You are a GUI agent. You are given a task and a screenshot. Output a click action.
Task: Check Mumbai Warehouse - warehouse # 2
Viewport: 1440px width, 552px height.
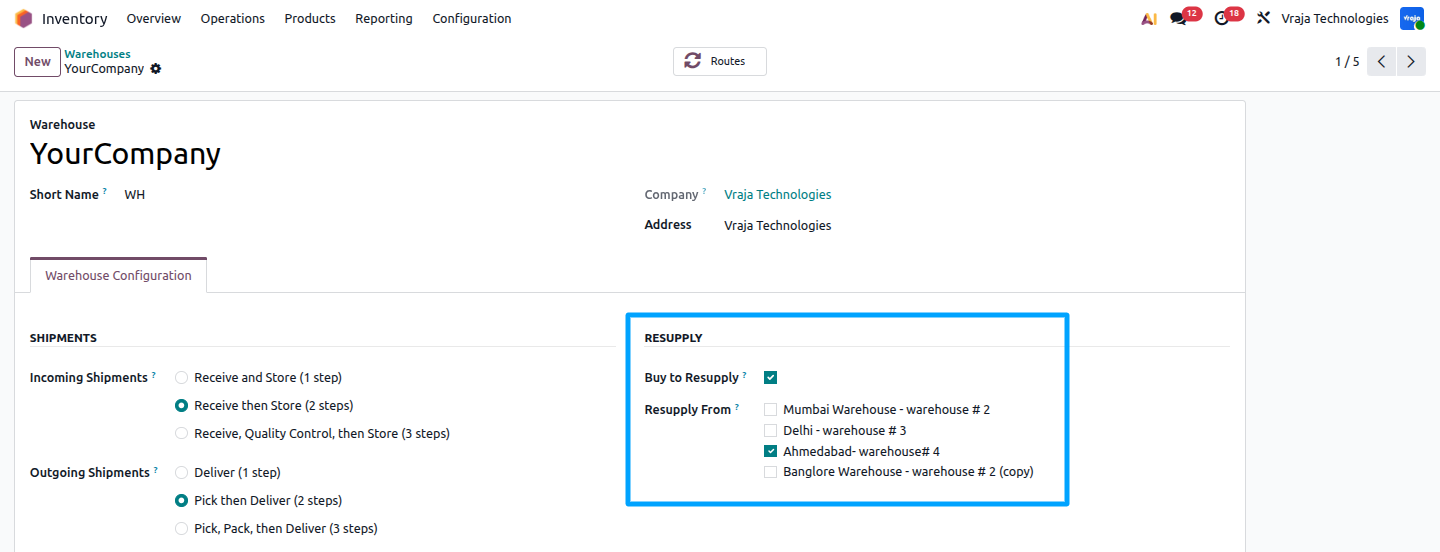point(771,410)
